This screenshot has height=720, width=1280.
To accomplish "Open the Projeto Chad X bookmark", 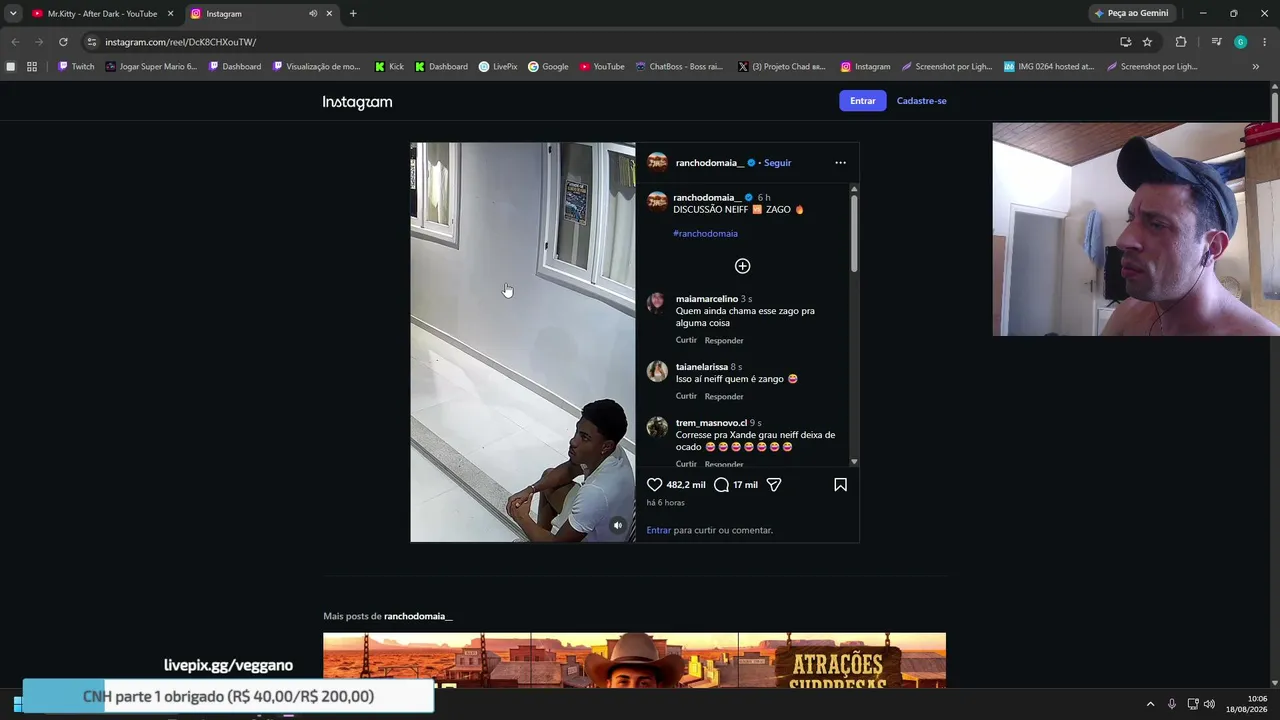I will 782,67.
